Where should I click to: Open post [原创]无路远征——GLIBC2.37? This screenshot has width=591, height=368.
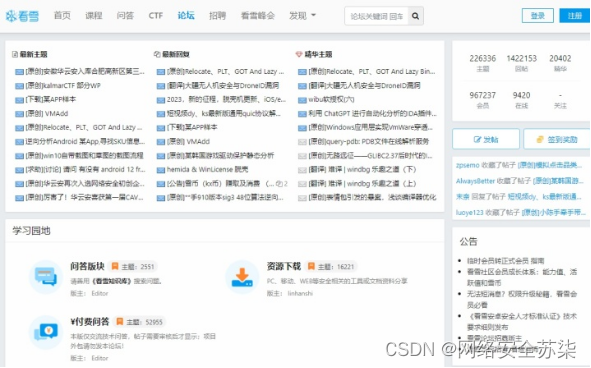(370, 156)
